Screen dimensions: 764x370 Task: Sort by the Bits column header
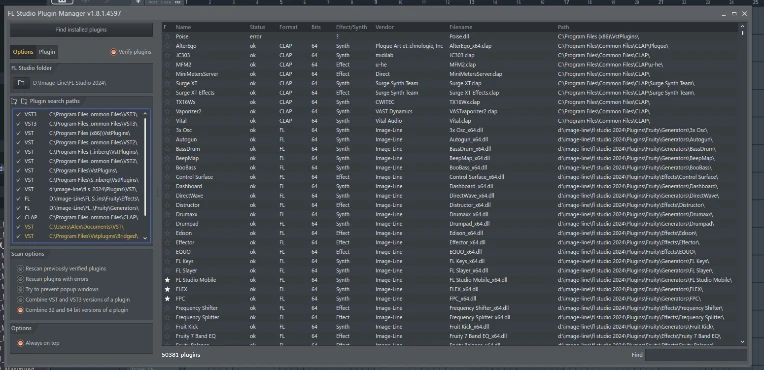point(316,27)
